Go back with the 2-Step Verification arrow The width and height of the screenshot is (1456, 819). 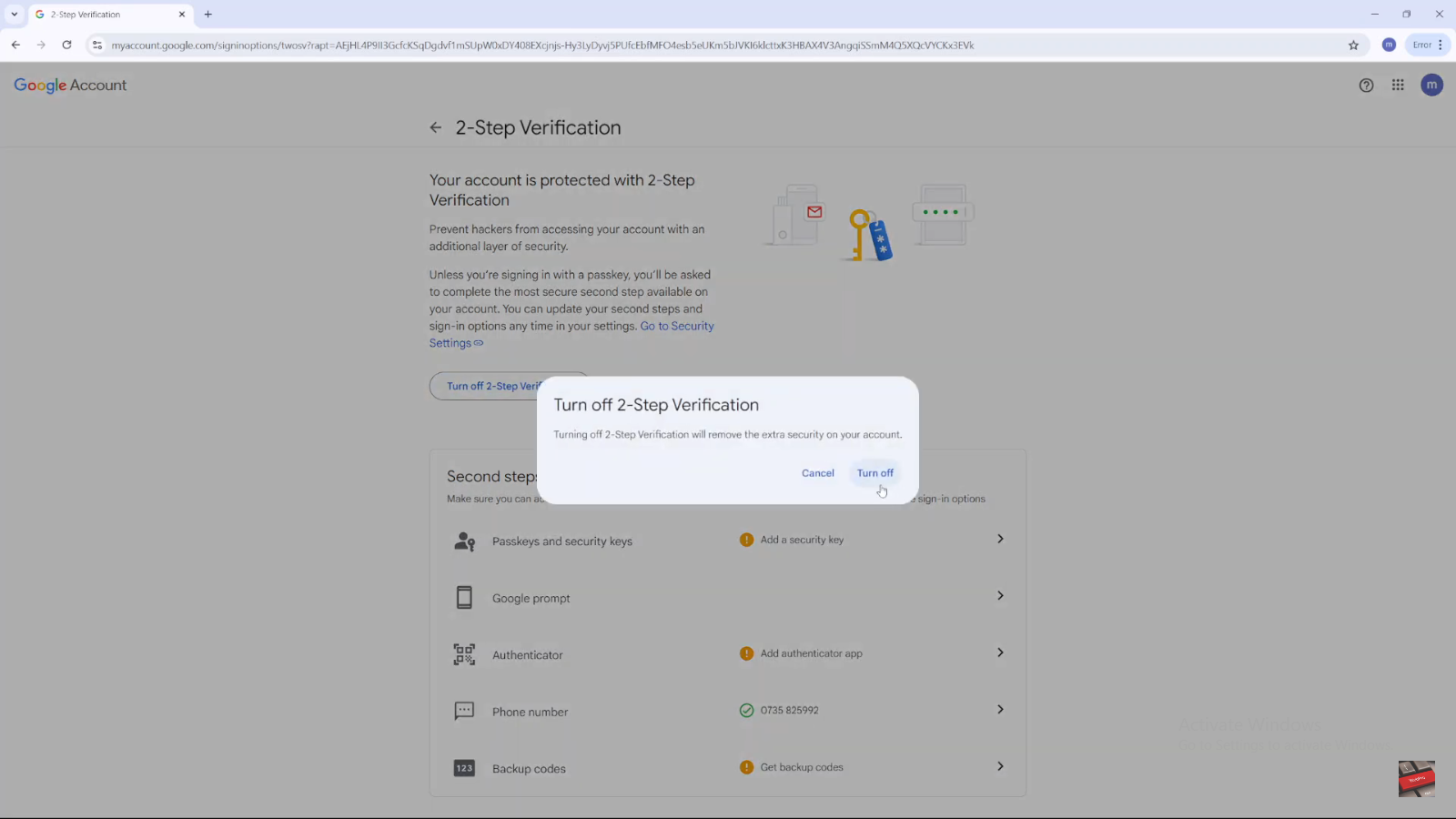(x=436, y=128)
